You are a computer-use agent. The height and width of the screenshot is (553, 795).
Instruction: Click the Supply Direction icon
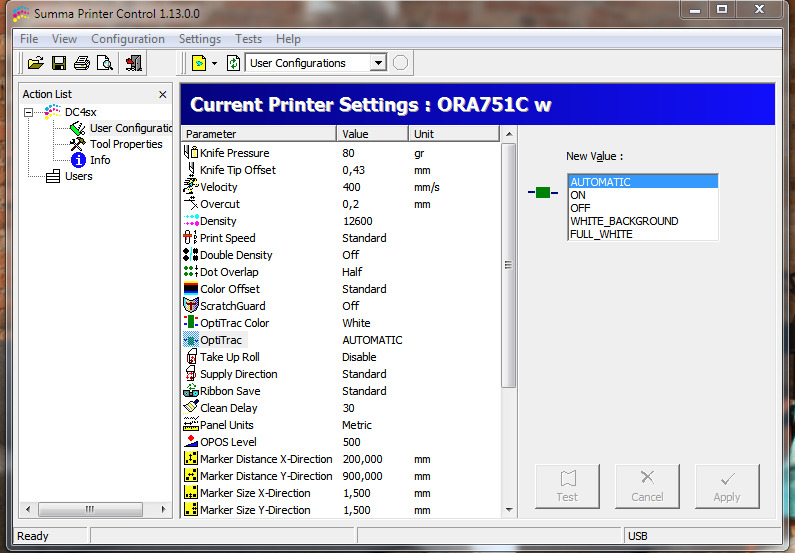click(x=191, y=374)
